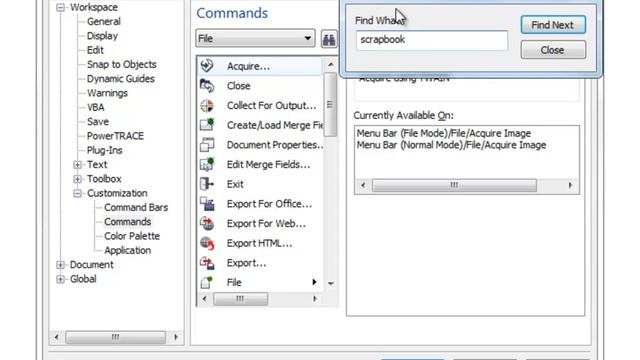Select Snap to Objects
The image size is (640, 360).
121,64
